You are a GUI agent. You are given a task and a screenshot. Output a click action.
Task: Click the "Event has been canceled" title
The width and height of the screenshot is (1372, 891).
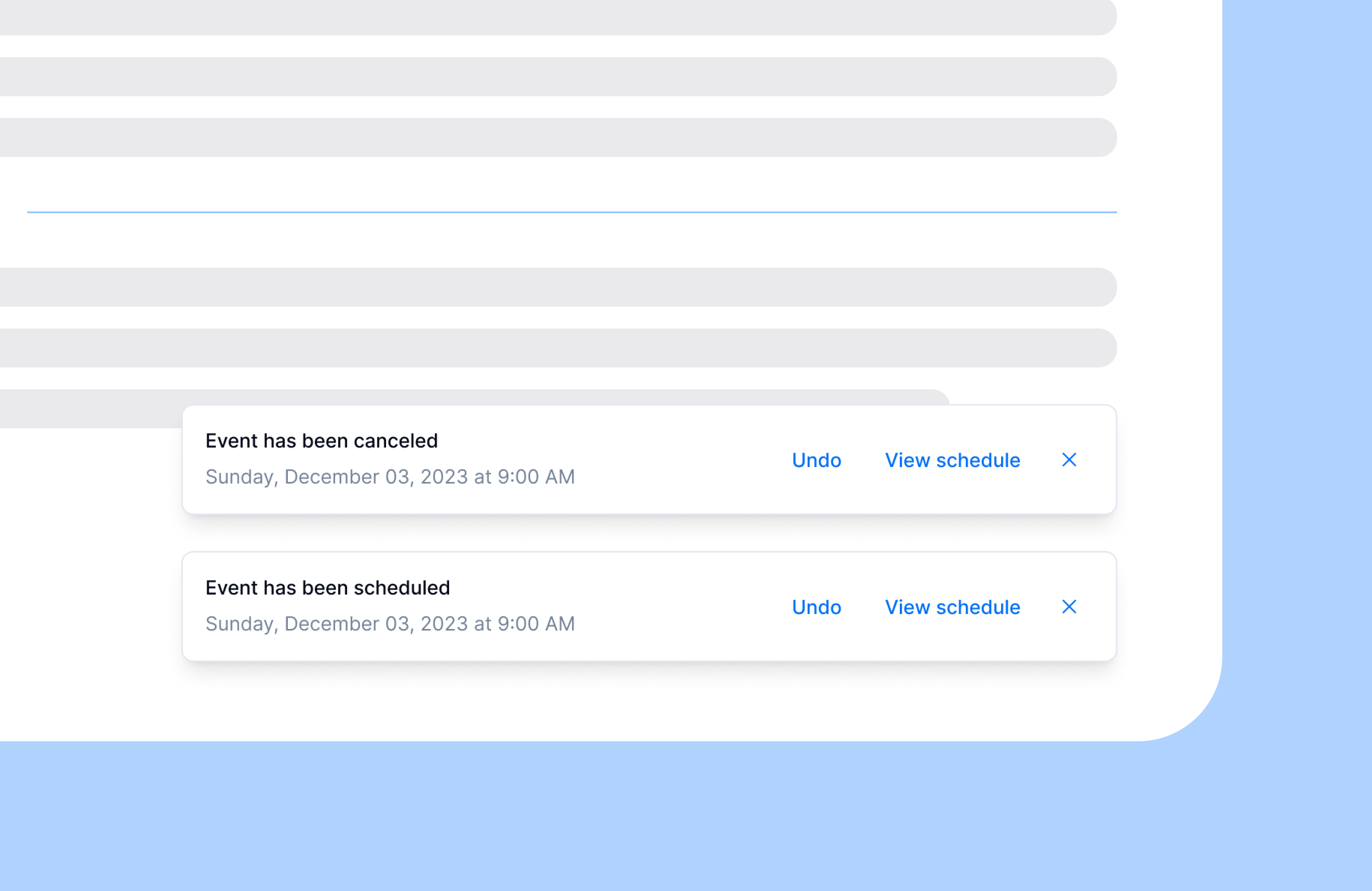click(x=322, y=441)
